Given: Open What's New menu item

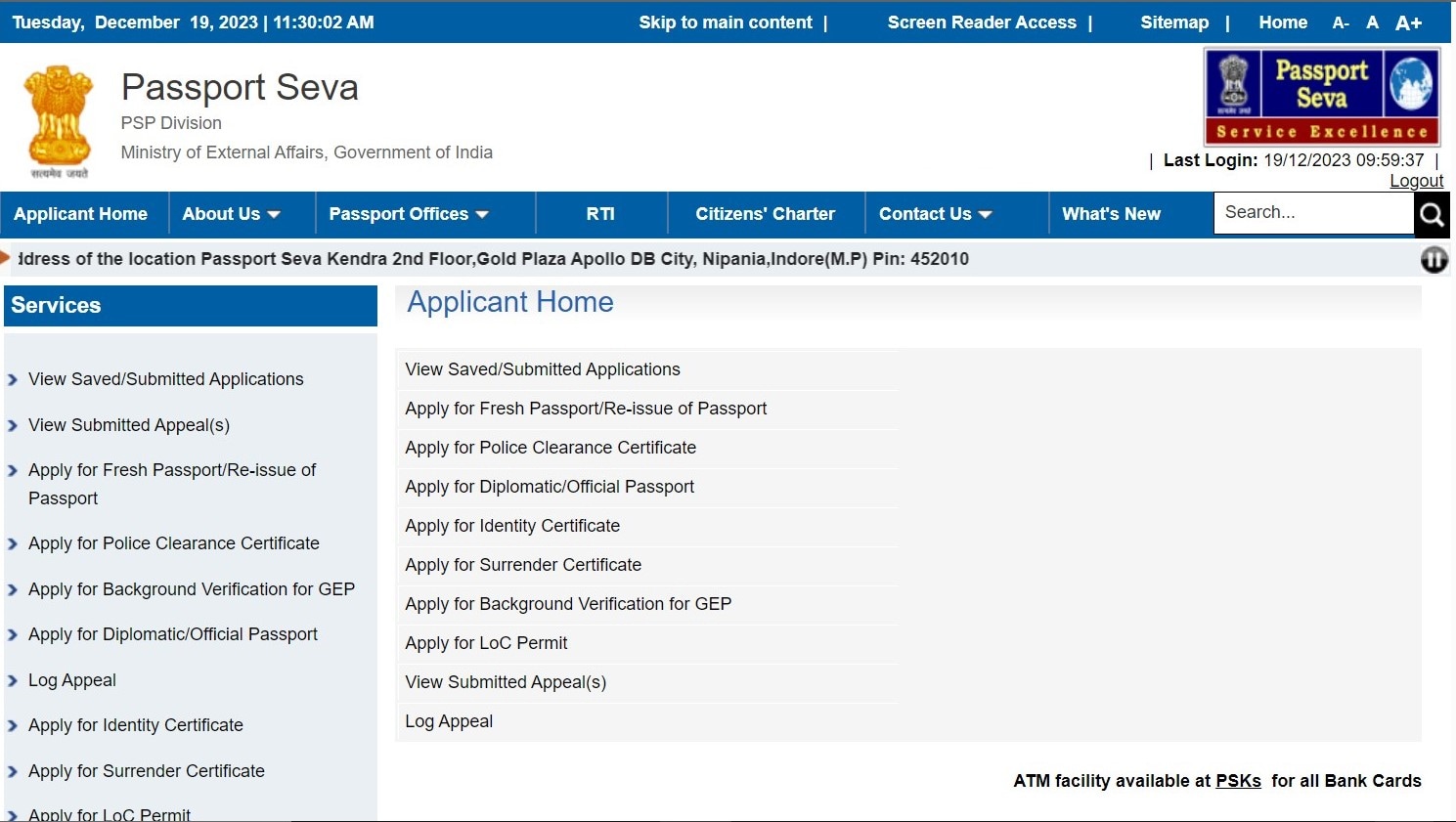Looking at the screenshot, I should coord(1111,214).
